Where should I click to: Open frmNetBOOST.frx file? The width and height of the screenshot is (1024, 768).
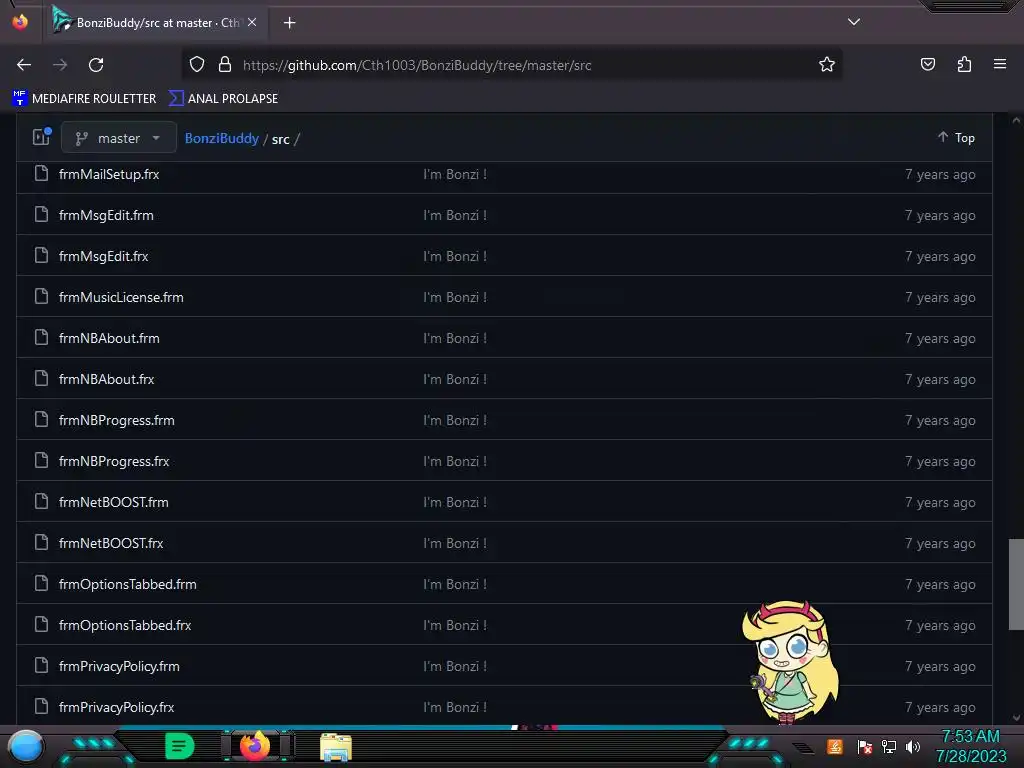111,543
